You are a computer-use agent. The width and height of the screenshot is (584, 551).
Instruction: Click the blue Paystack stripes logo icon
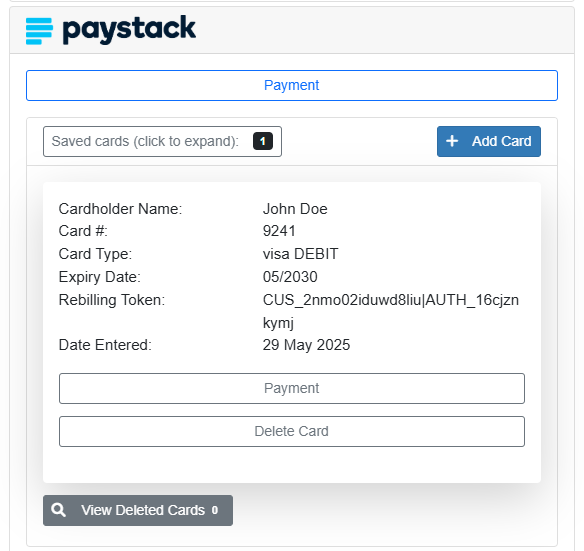[x=39, y=31]
